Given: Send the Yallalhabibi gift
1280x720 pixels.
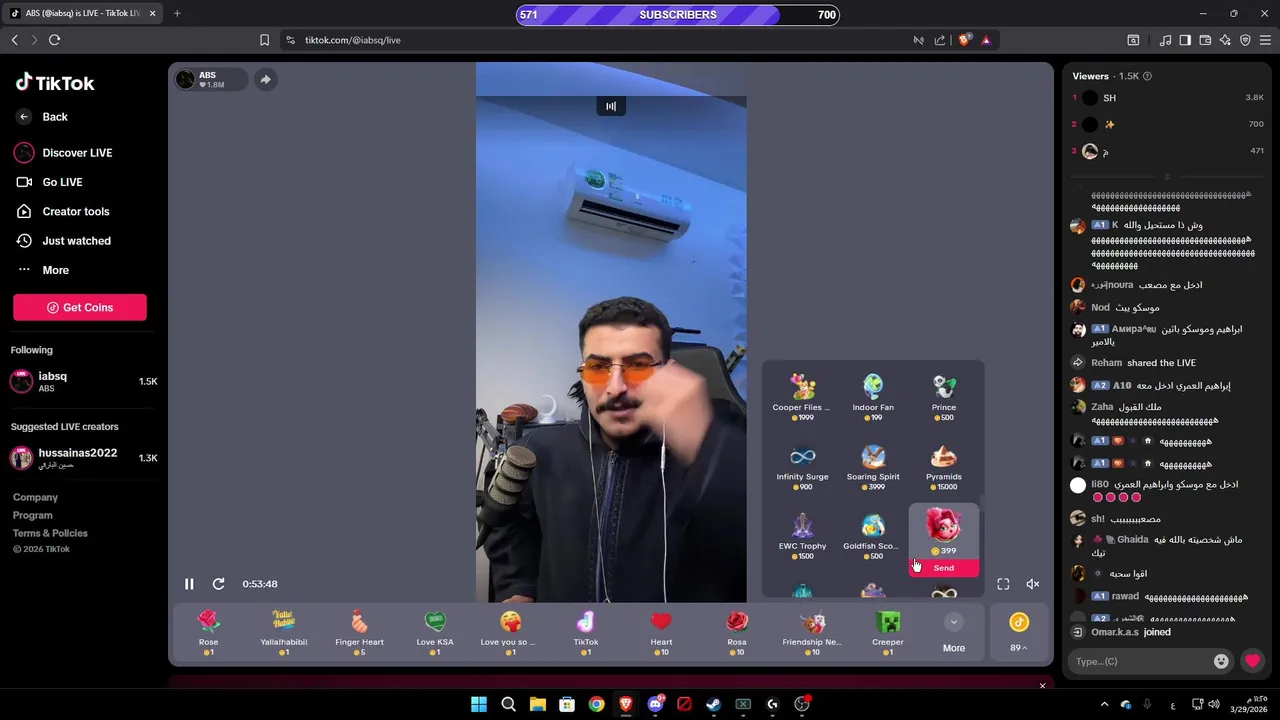Looking at the screenshot, I should click(x=284, y=632).
